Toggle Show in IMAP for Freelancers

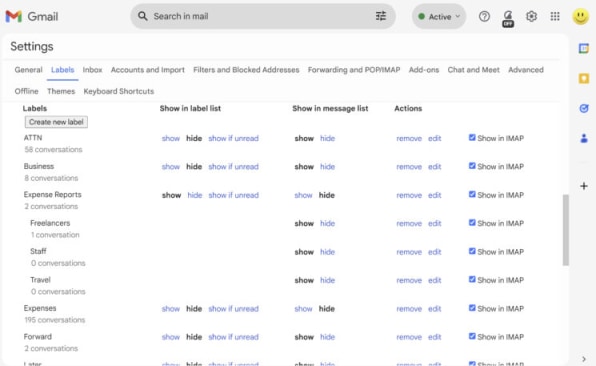coord(472,223)
